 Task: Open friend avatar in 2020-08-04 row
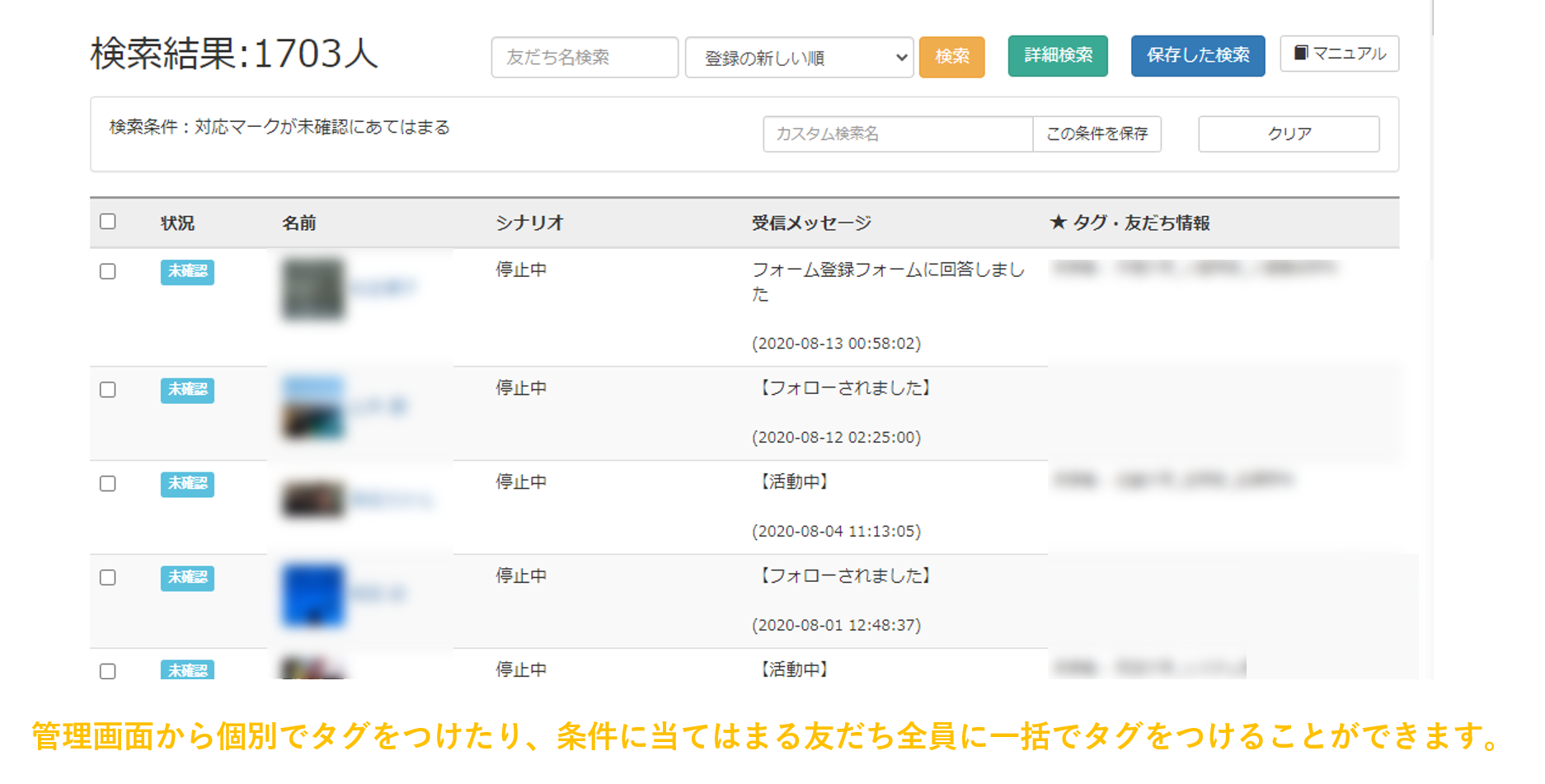pyautogui.click(x=312, y=500)
